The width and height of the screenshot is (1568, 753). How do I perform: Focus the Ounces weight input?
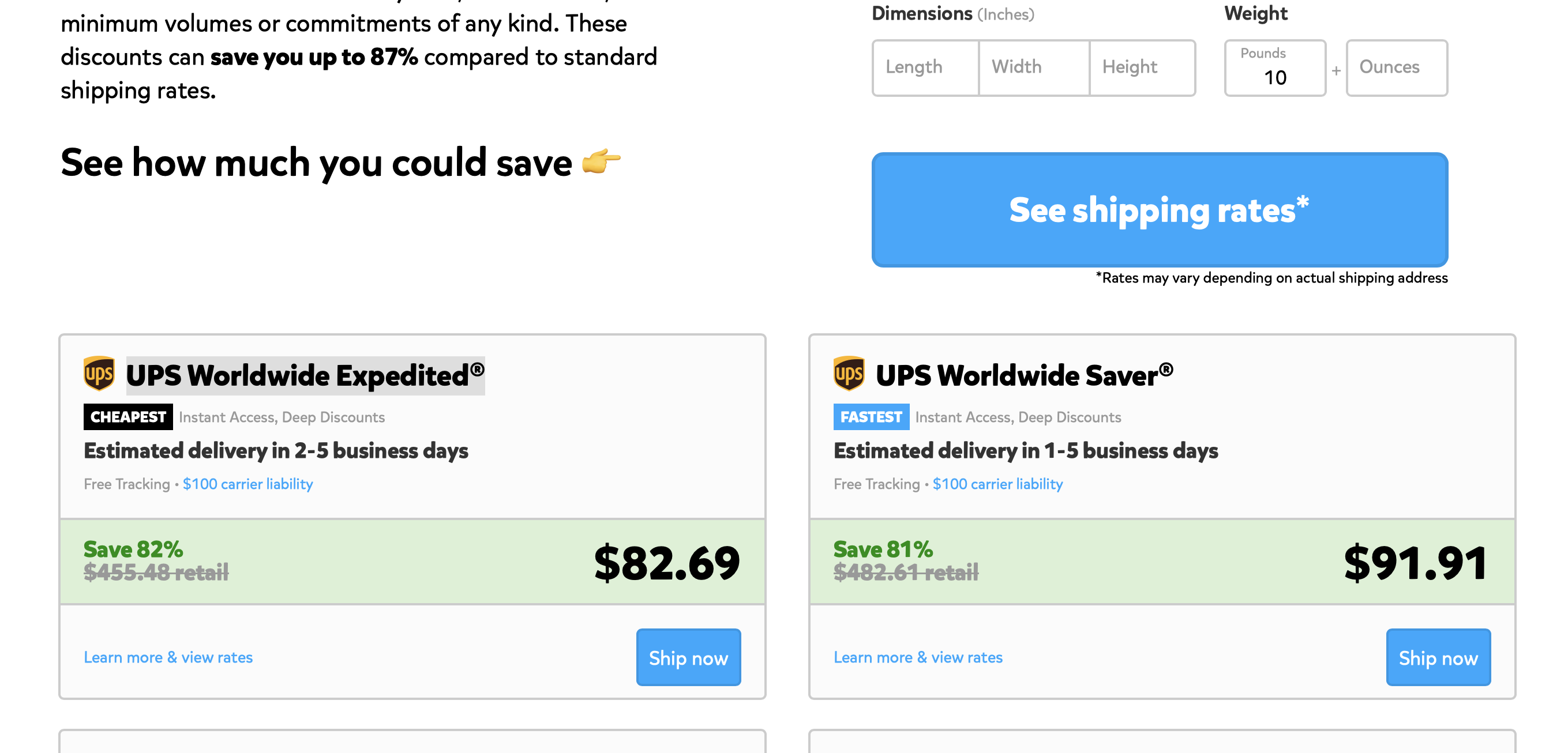point(1396,67)
